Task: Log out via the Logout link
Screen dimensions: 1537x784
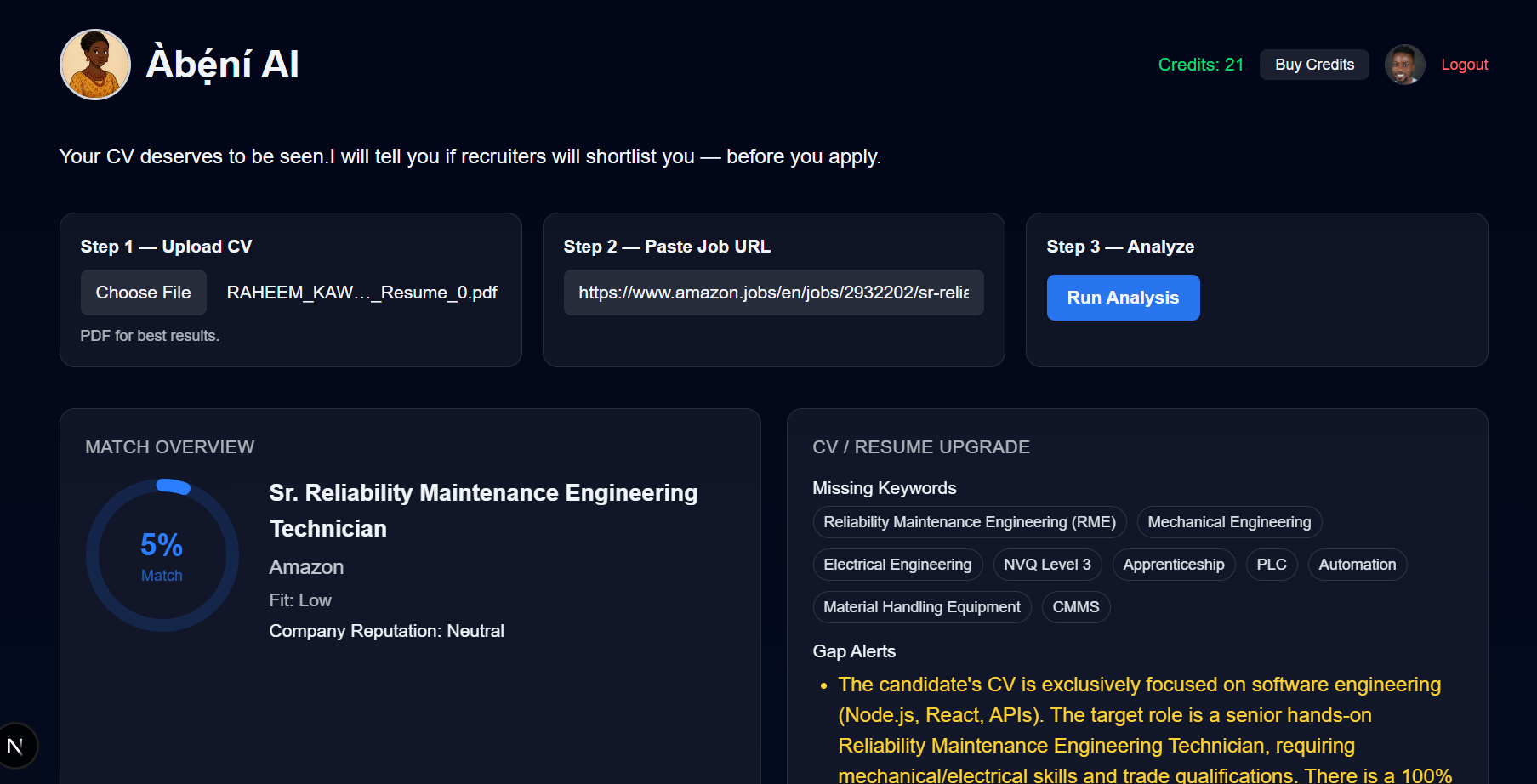Action: point(1464,65)
